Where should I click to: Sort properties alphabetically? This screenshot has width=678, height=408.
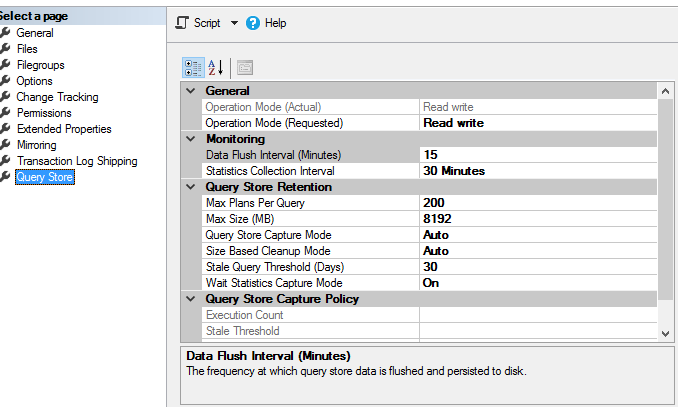point(215,67)
